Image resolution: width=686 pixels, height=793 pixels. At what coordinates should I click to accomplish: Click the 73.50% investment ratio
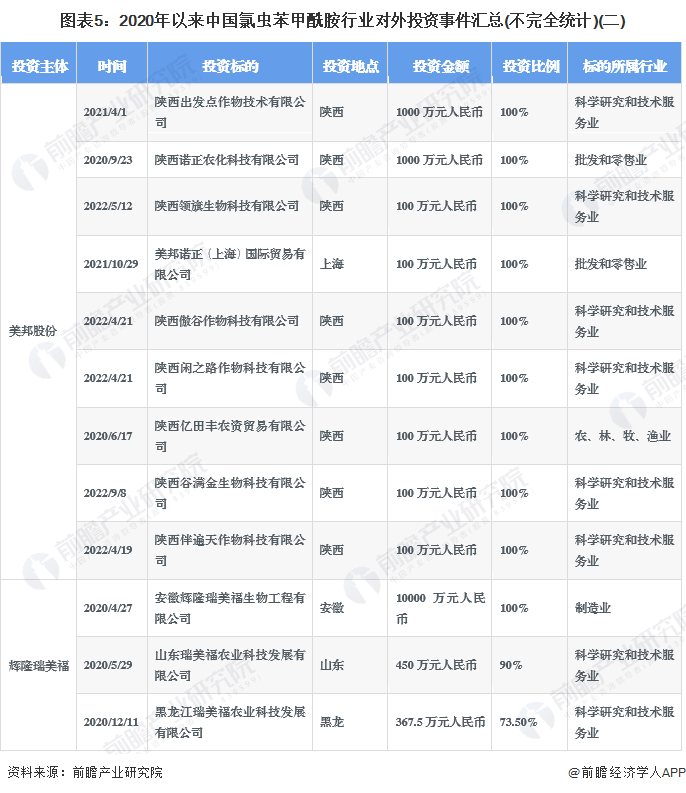(x=519, y=722)
